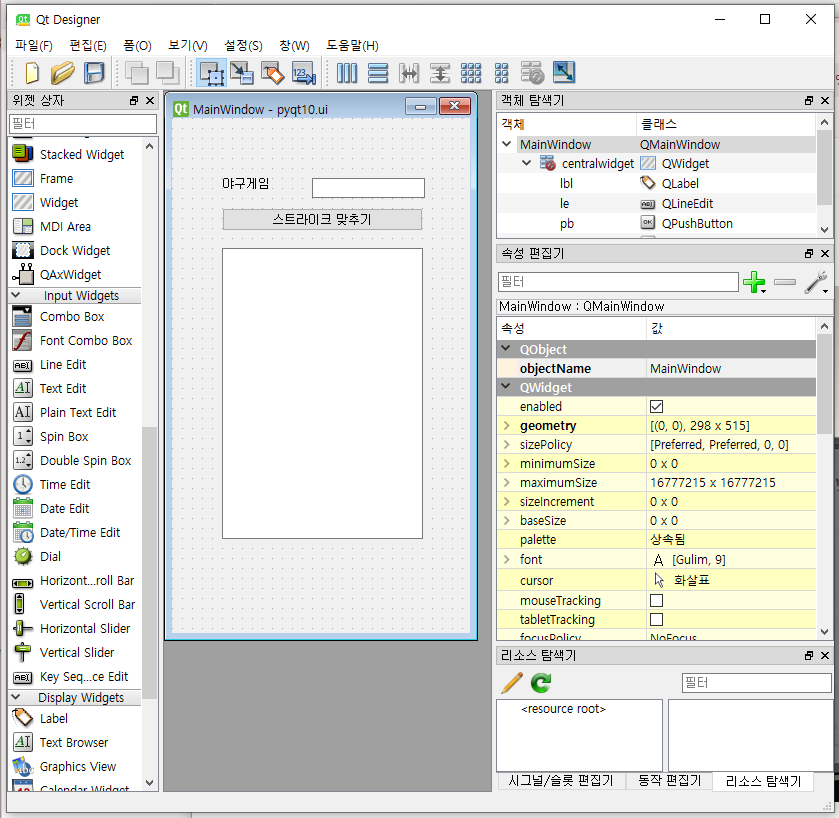Image resolution: width=839 pixels, height=818 pixels.
Task: Expand the sizePolicy property
Action: click(x=507, y=445)
